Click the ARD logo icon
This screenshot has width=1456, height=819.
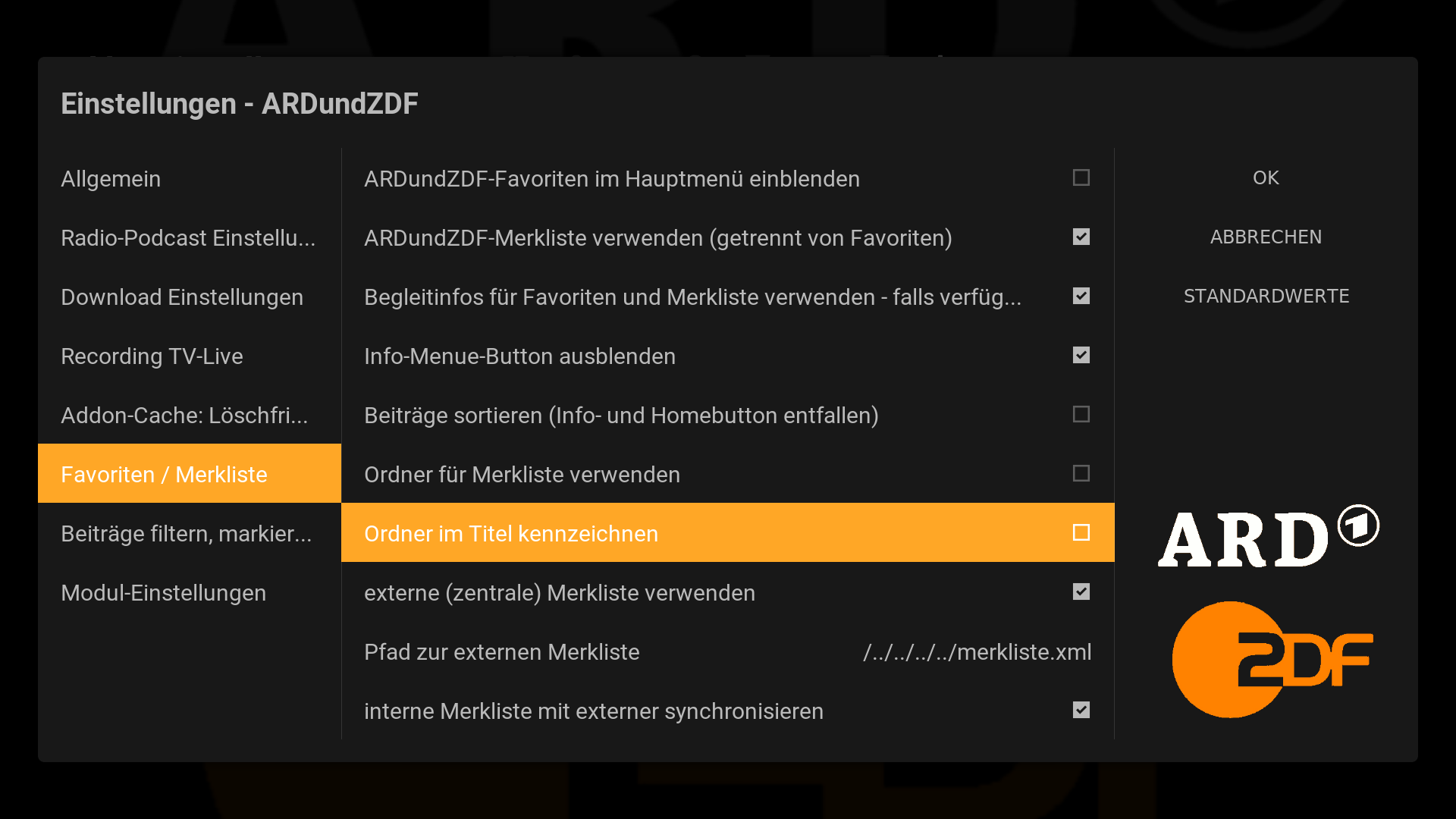coord(1268,536)
